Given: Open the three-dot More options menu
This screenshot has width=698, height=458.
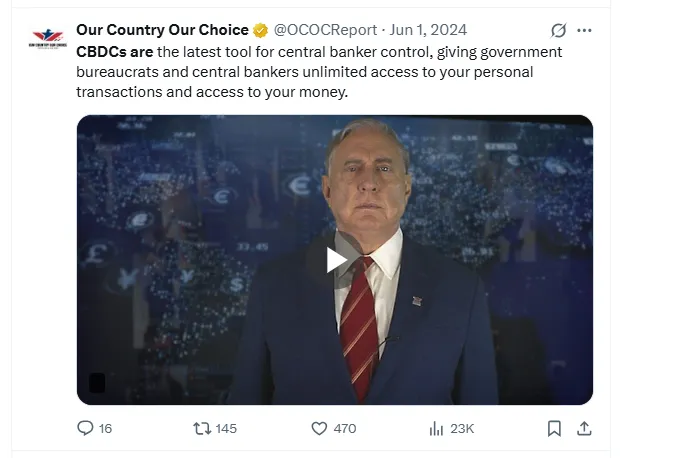Looking at the screenshot, I should pos(585,30).
